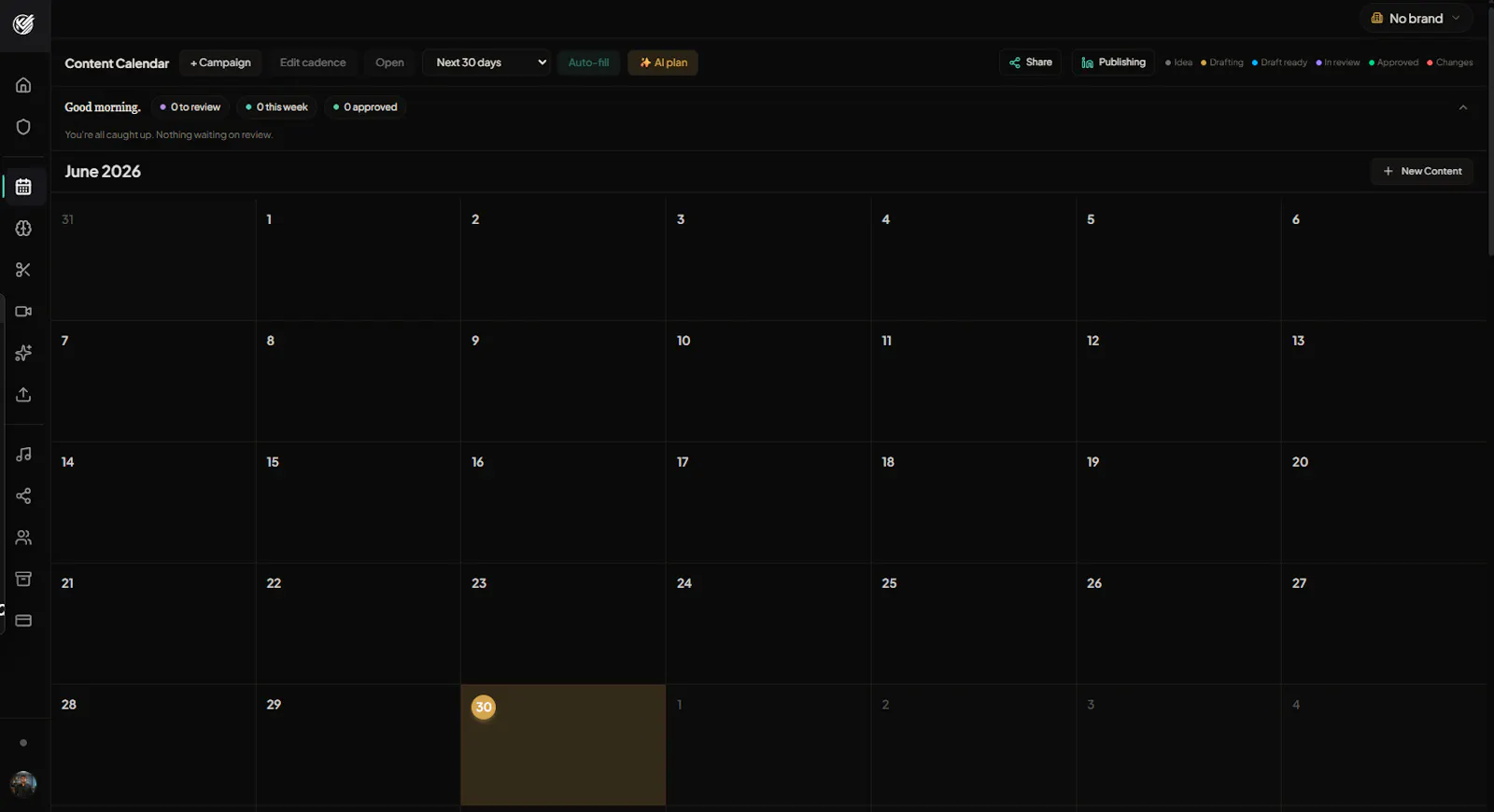1494x812 pixels.
Task: Open the brain icon in sidebar
Action: click(23, 229)
